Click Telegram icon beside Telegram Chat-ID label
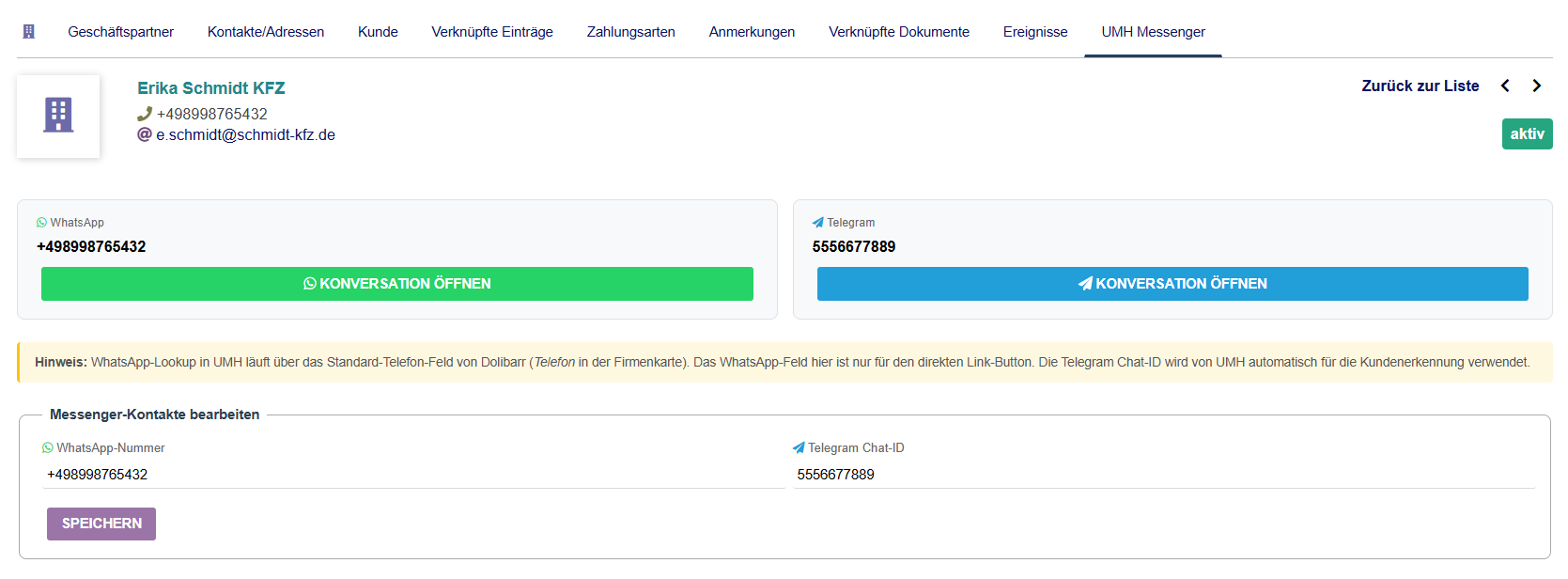1568x579 pixels. tap(799, 448)
